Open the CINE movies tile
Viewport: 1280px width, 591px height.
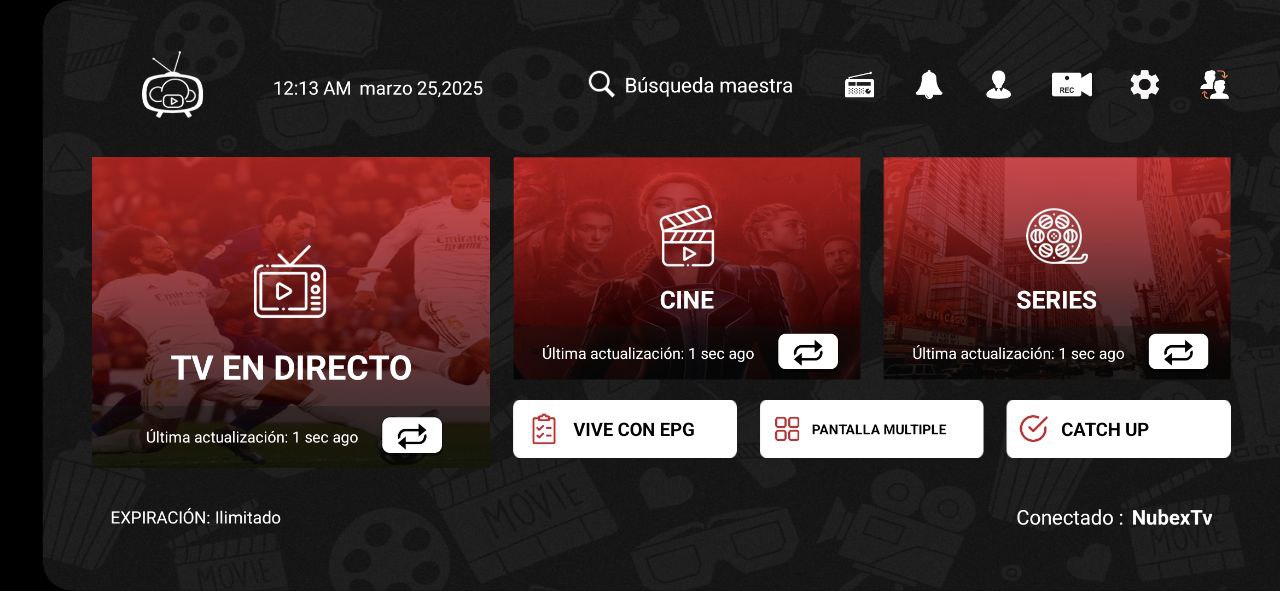687,268
